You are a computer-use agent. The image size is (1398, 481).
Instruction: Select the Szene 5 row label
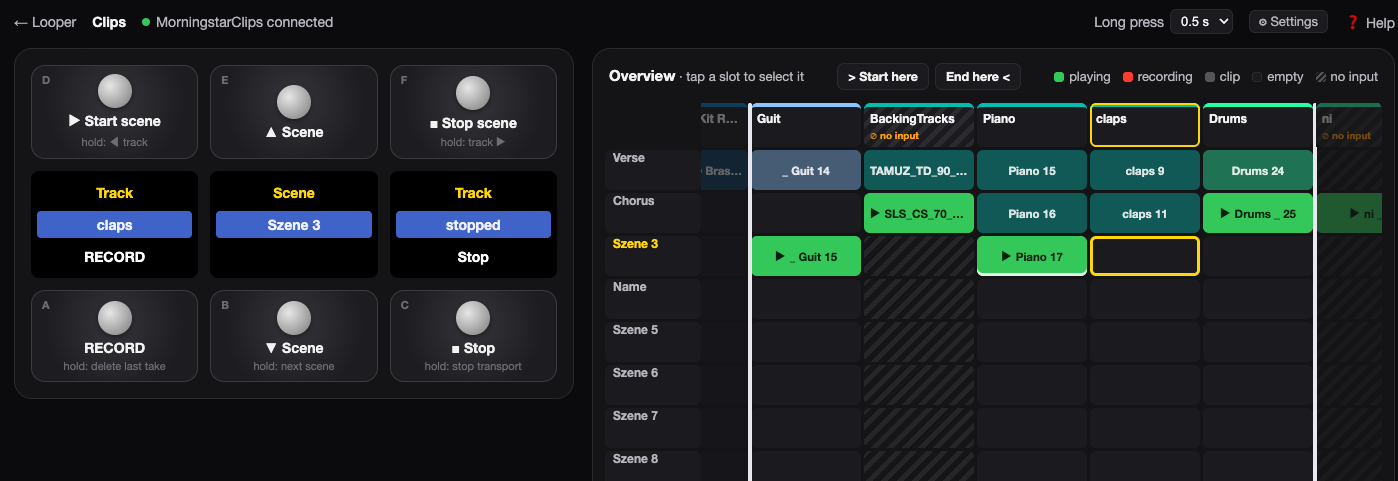654,342
